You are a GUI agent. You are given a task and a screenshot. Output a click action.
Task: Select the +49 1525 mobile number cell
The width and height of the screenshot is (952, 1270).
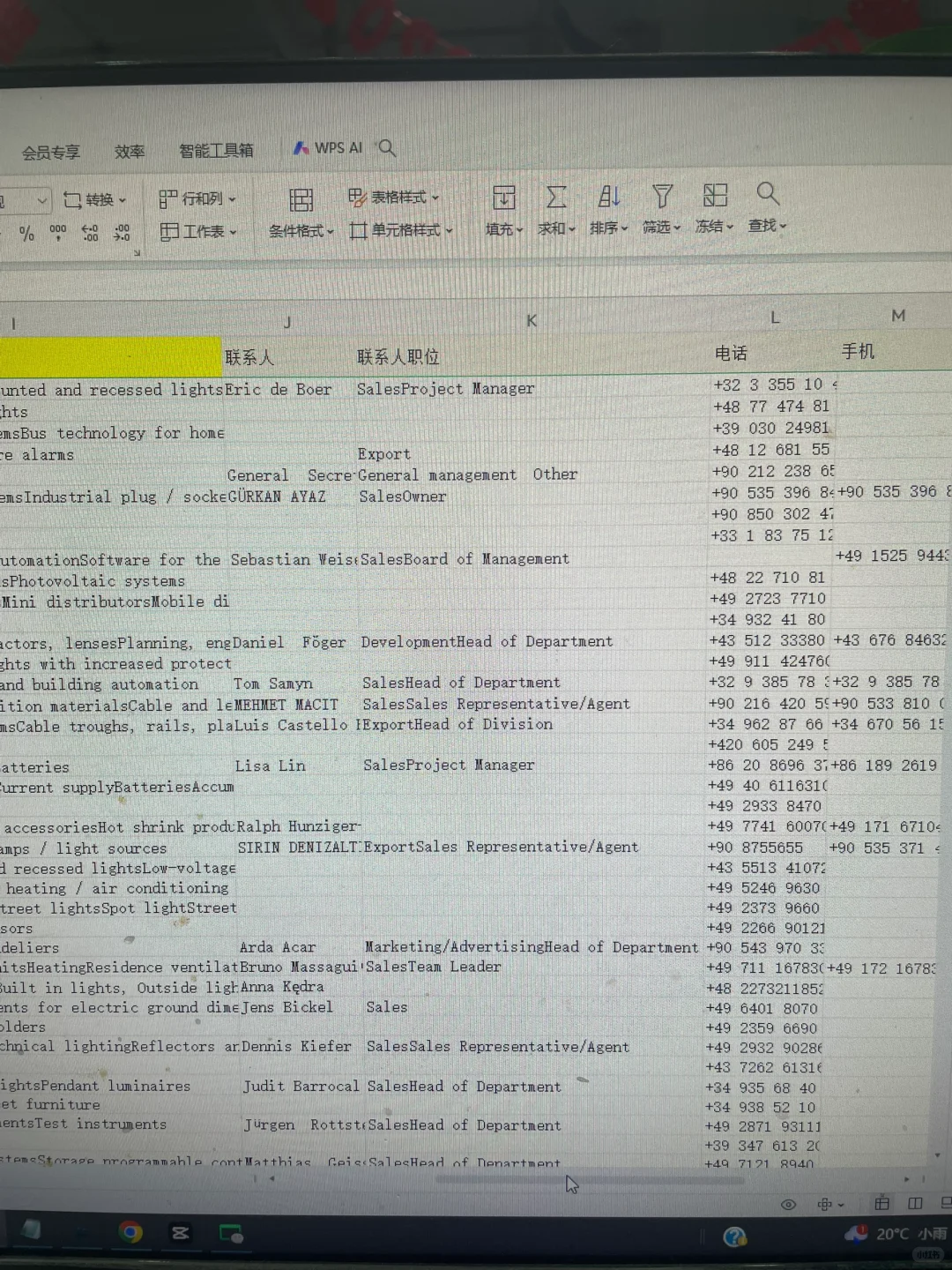(x=892, y=556)
